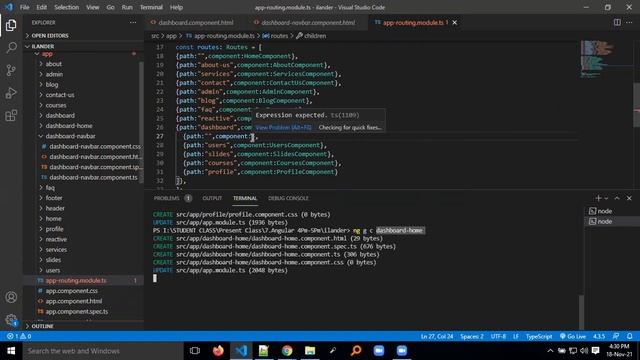Expand the admin folder
Viewport: 640px width, 360px height.
[54, 74]
